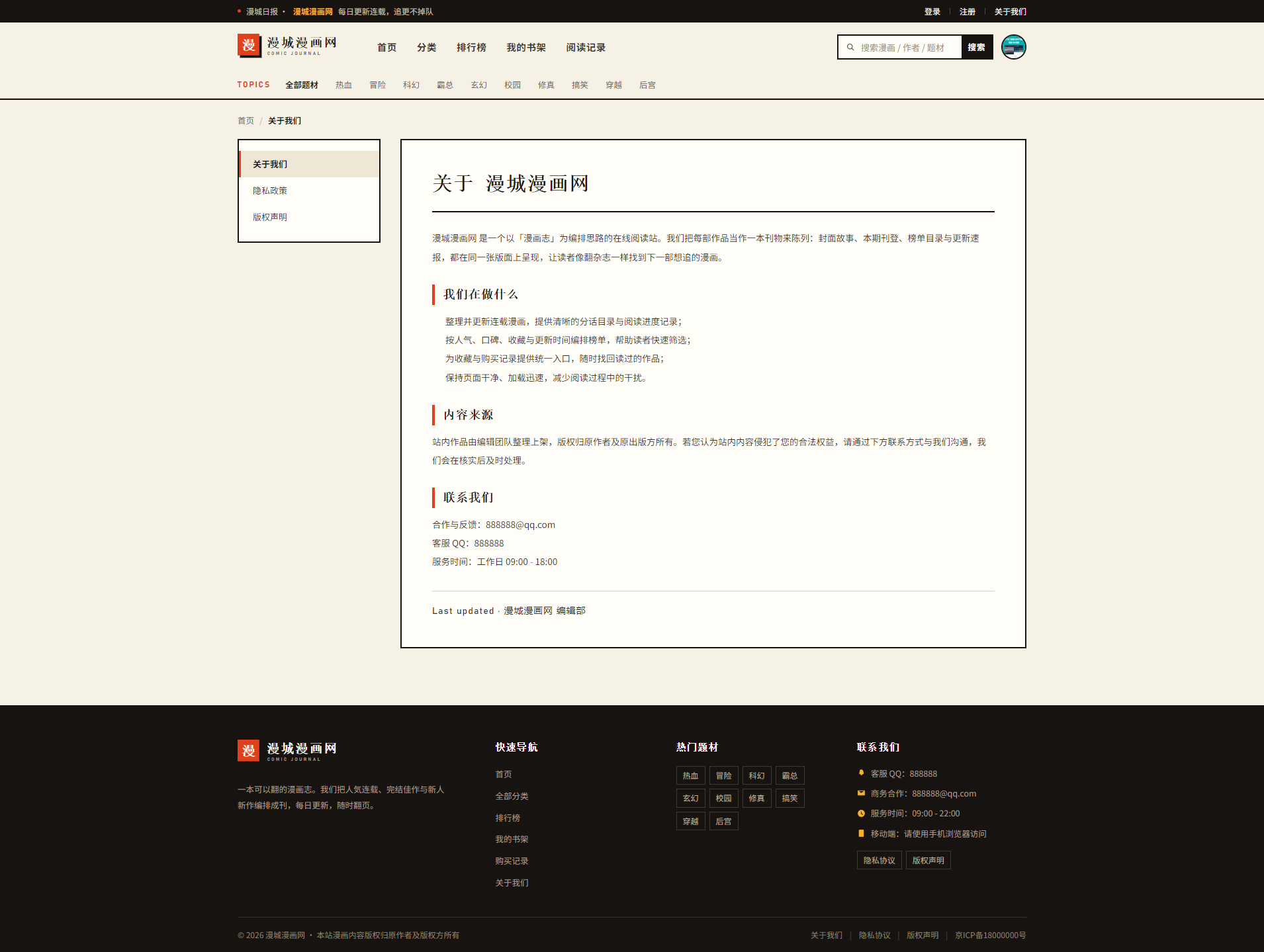This screenshot has height=952, width=1264.
Task: Click the 服务时间 clock icon in footer
Action: tap(861, 814)
